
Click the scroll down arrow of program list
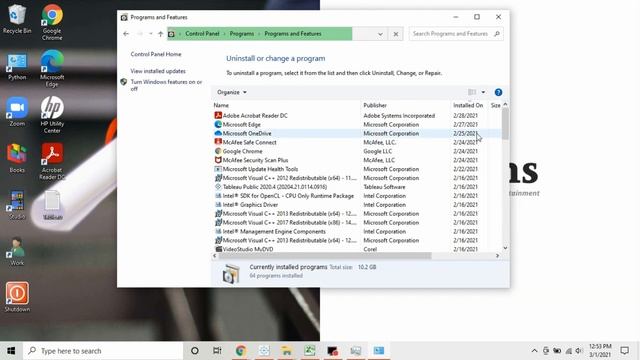click(505, 248)
